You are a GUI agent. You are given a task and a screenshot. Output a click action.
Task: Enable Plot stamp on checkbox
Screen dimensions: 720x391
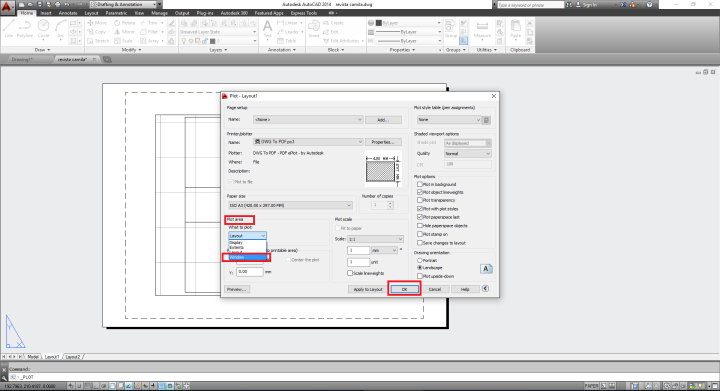[x=420, y=234]
